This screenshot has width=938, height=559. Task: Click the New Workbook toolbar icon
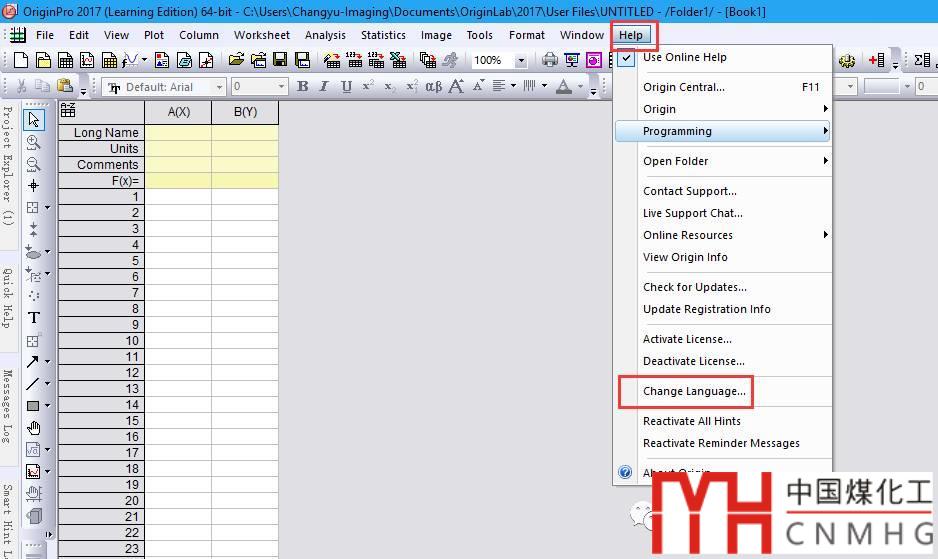(x=65, y=60)
